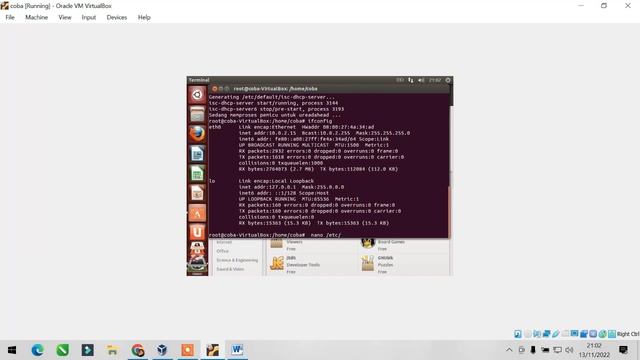The height and width of the screenshot is (360, 640).
Task: Click the VirtualBox hard disk activity status icon
Action: click(x=518, y=334)
